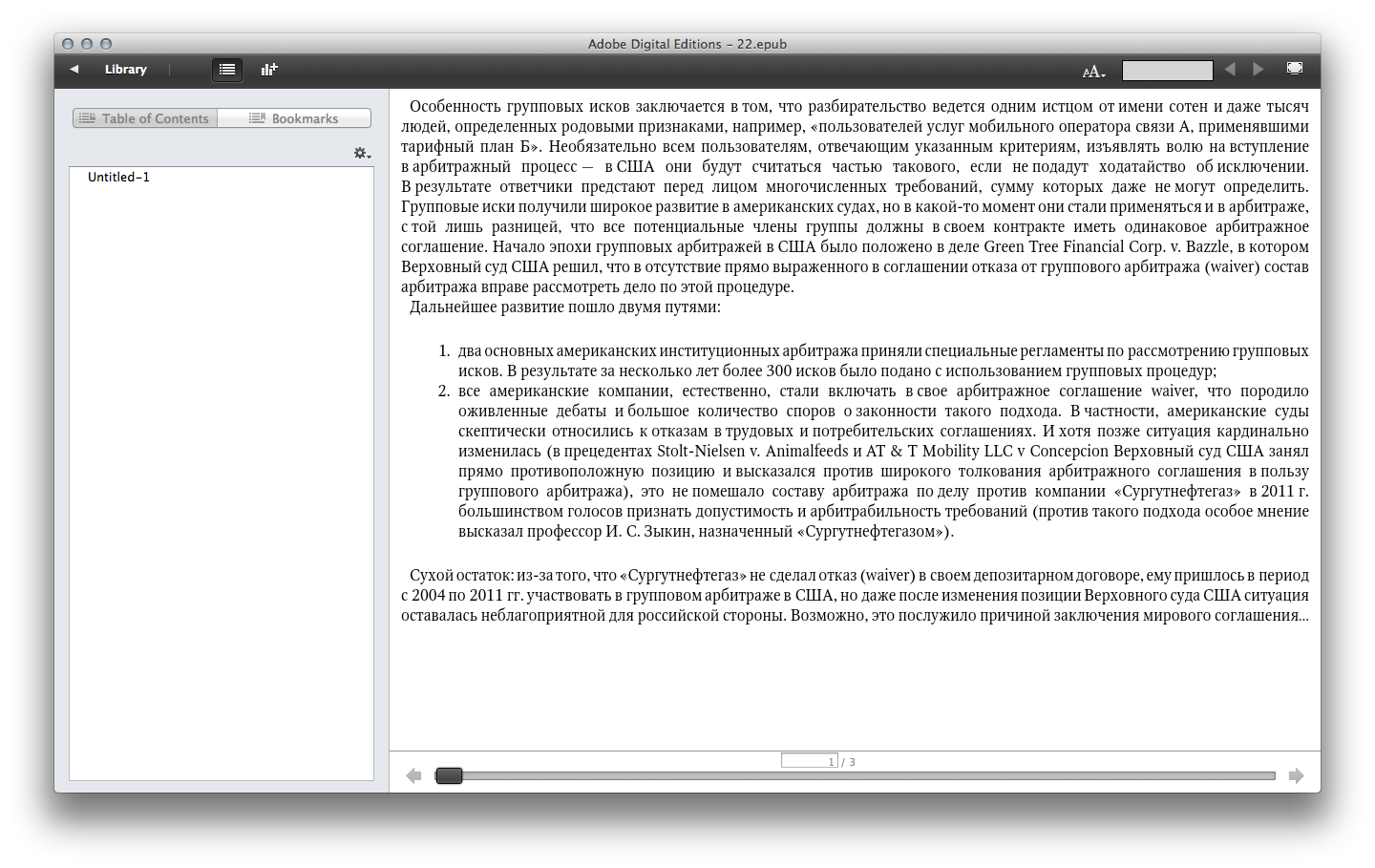Viewport: 1375px width, 868px height.
Task: Open the gear options menu in the navigation panel
Action: [x=362, y=153]
